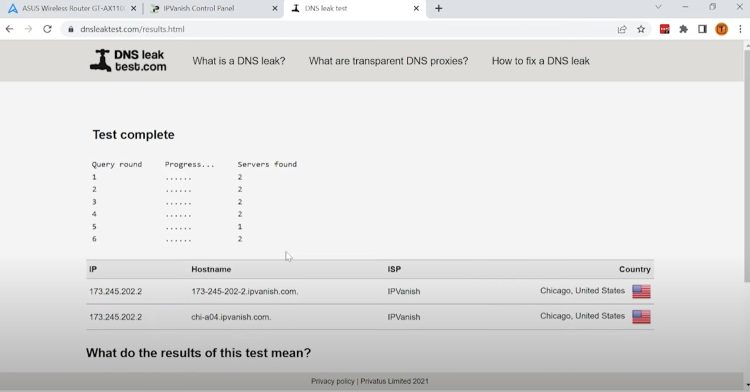Click the page vertical scrollbar
The width and height of the screenshot is (750, 392).
(x=746, y=165)
